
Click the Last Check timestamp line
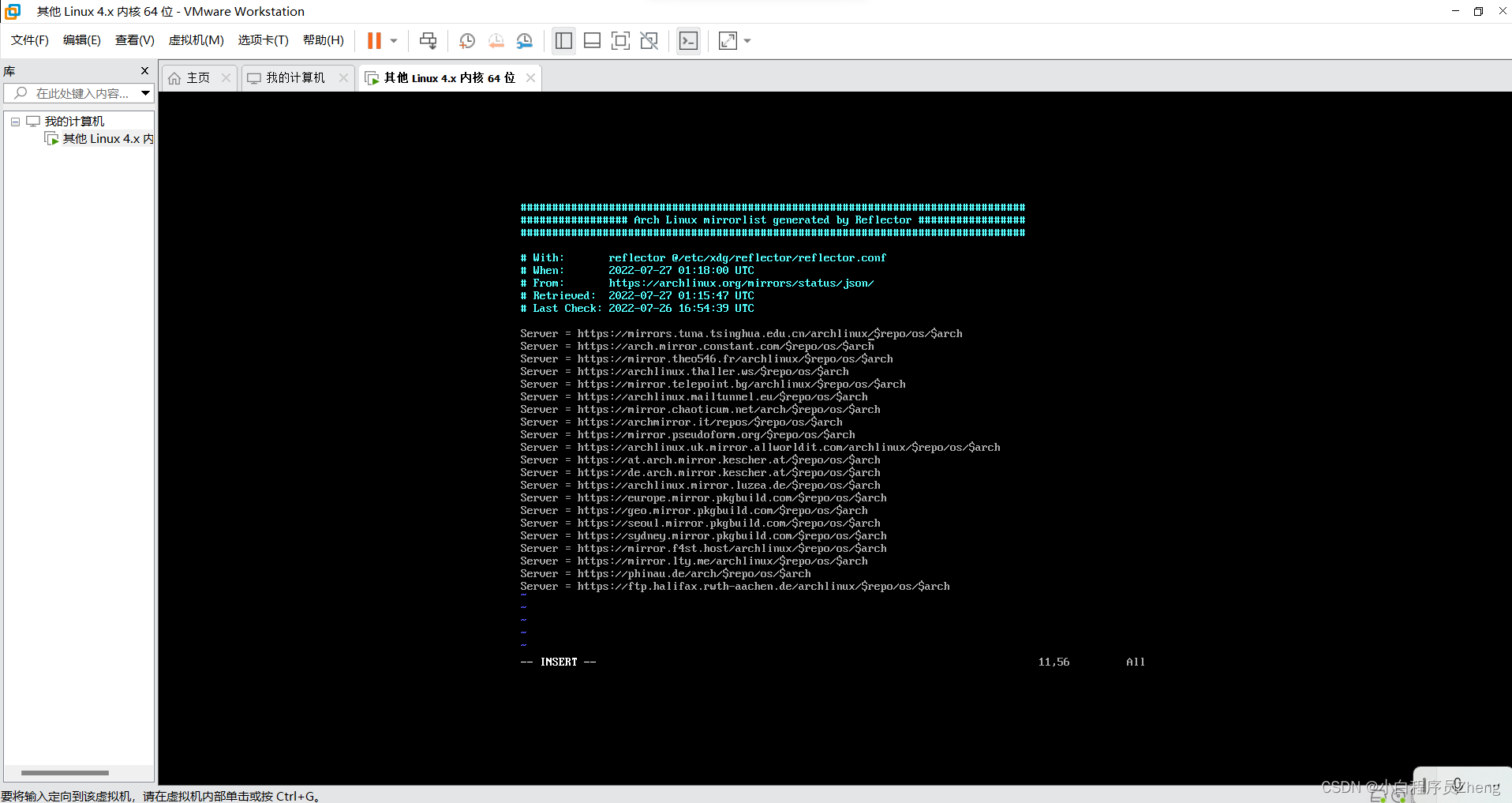tap(637, 309)
